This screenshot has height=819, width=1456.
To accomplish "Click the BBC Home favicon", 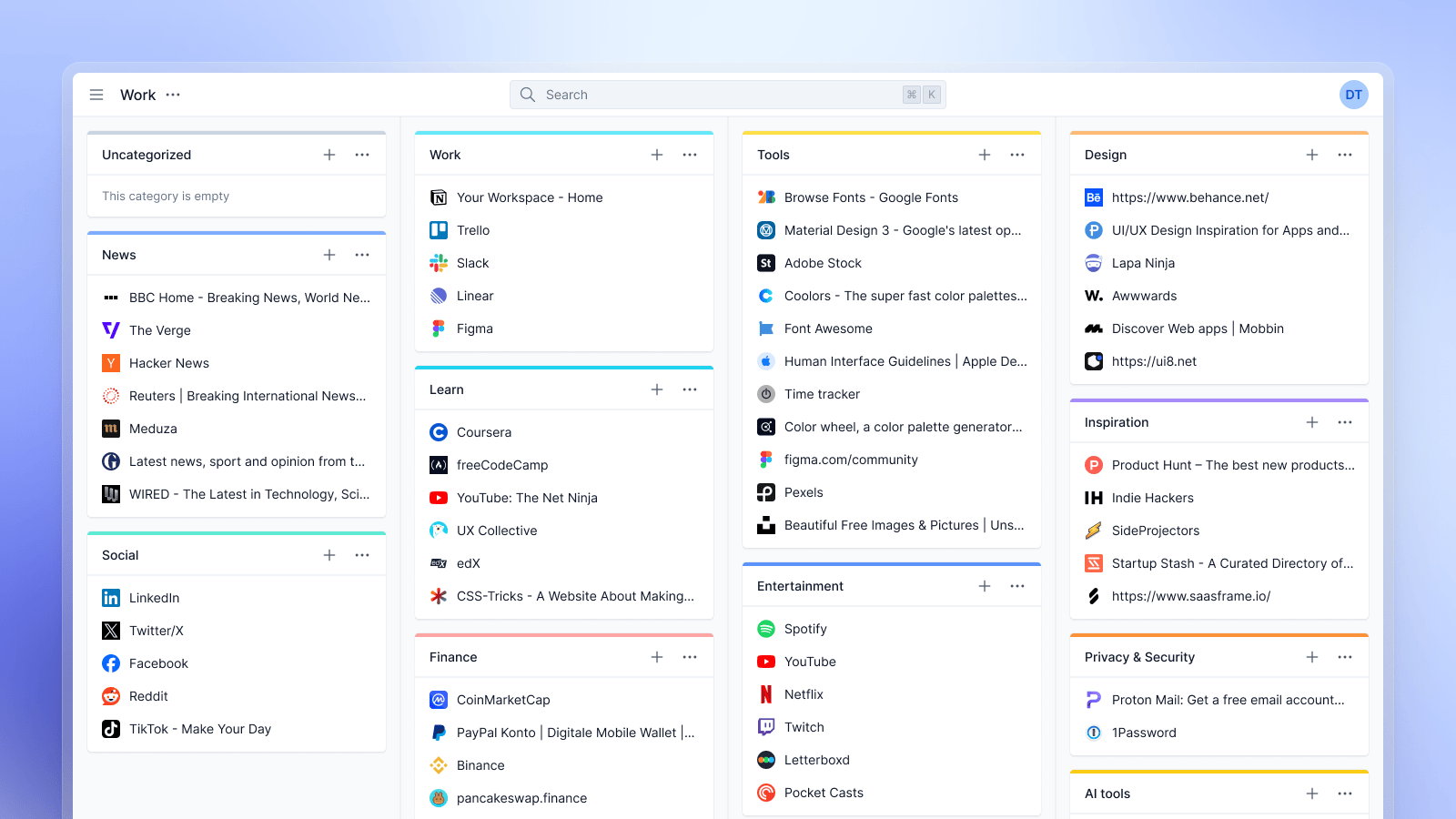I will pos(111,298).
